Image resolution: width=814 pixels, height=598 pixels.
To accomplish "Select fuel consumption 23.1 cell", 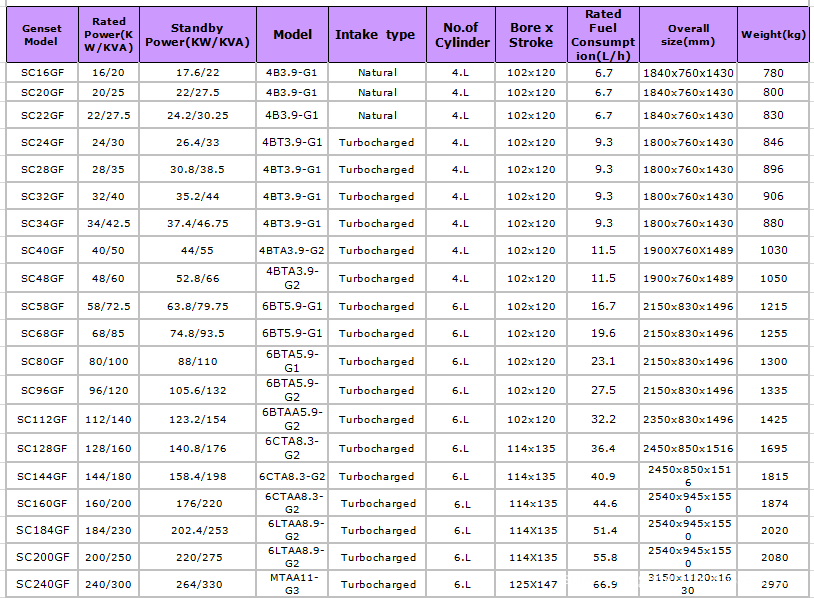I will [603, 361].
